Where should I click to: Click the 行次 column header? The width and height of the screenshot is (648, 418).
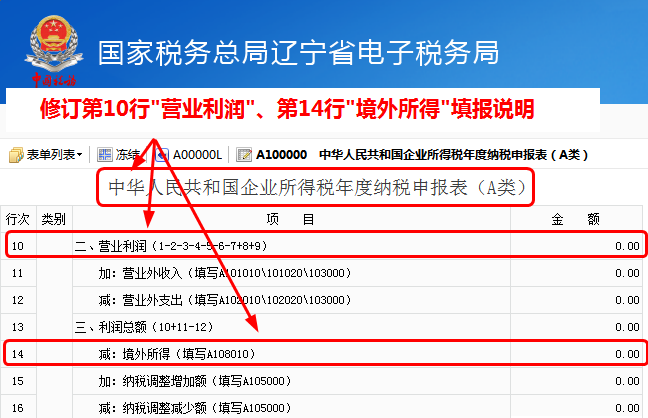[18, 219]
